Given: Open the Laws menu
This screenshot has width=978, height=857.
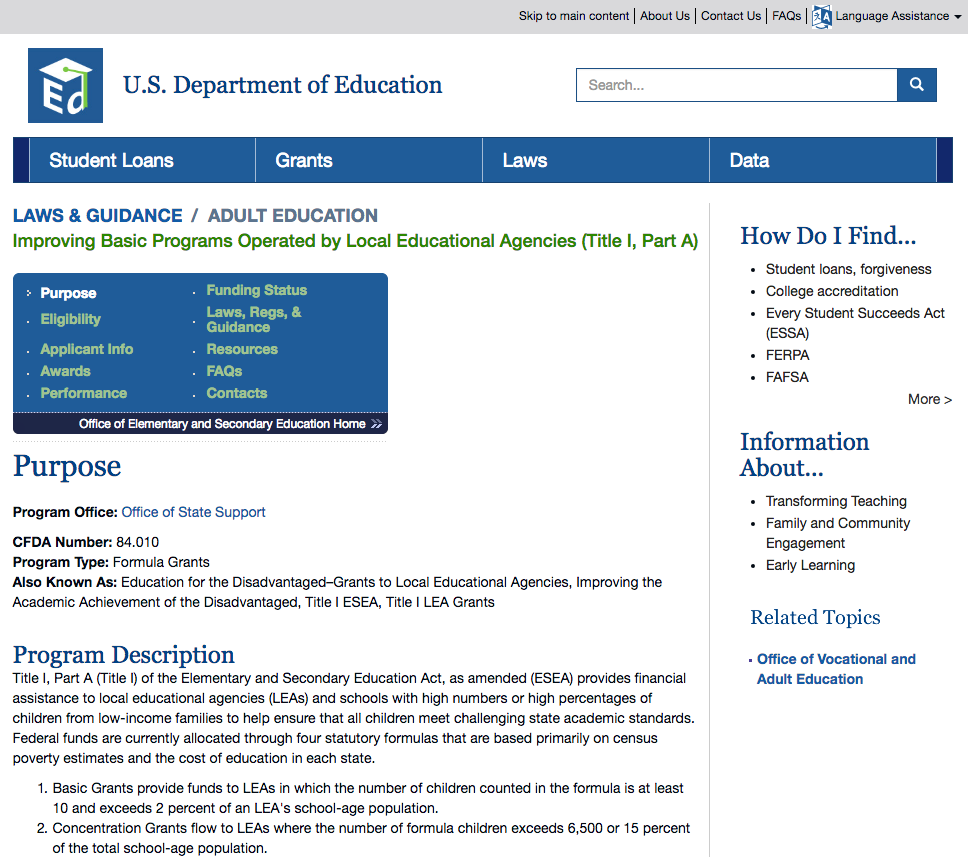Looking at the screenshot, I should 596,160.
